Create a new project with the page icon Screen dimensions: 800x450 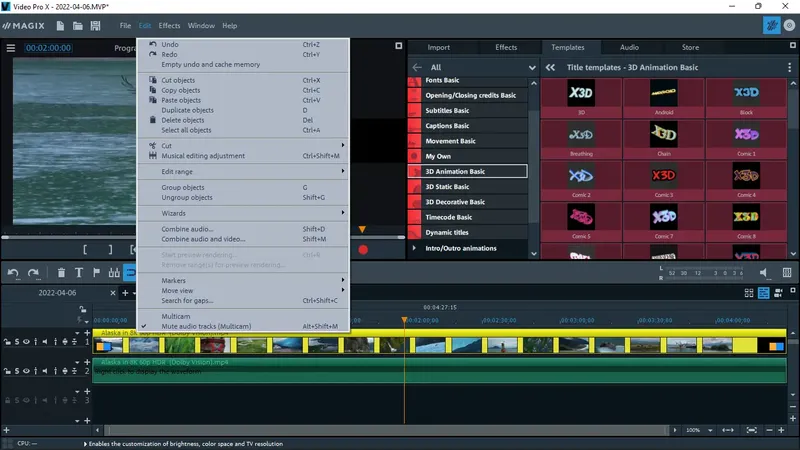pos(60,26)
